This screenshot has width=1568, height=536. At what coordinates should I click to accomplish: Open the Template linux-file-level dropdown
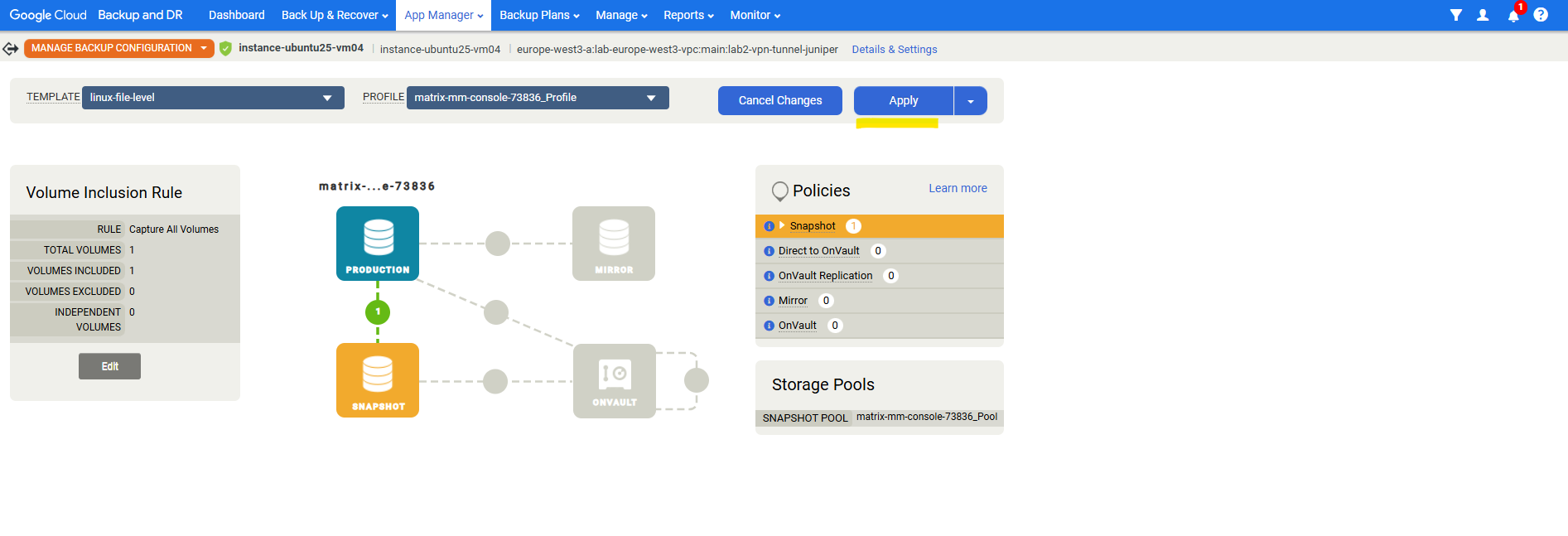click(213, 98)
